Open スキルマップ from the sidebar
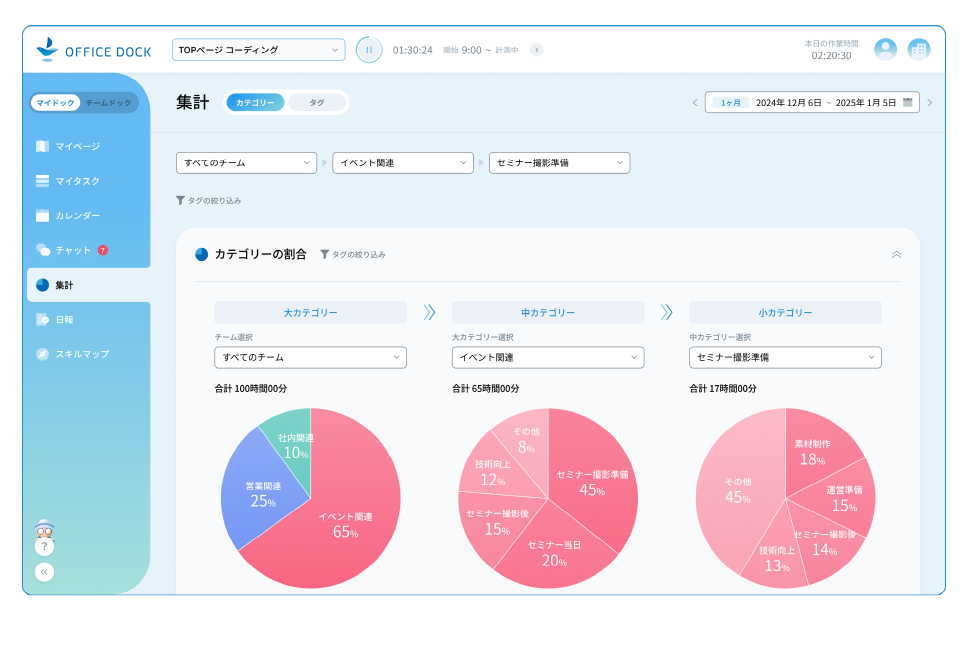976x645 pixels. point(85,353)
